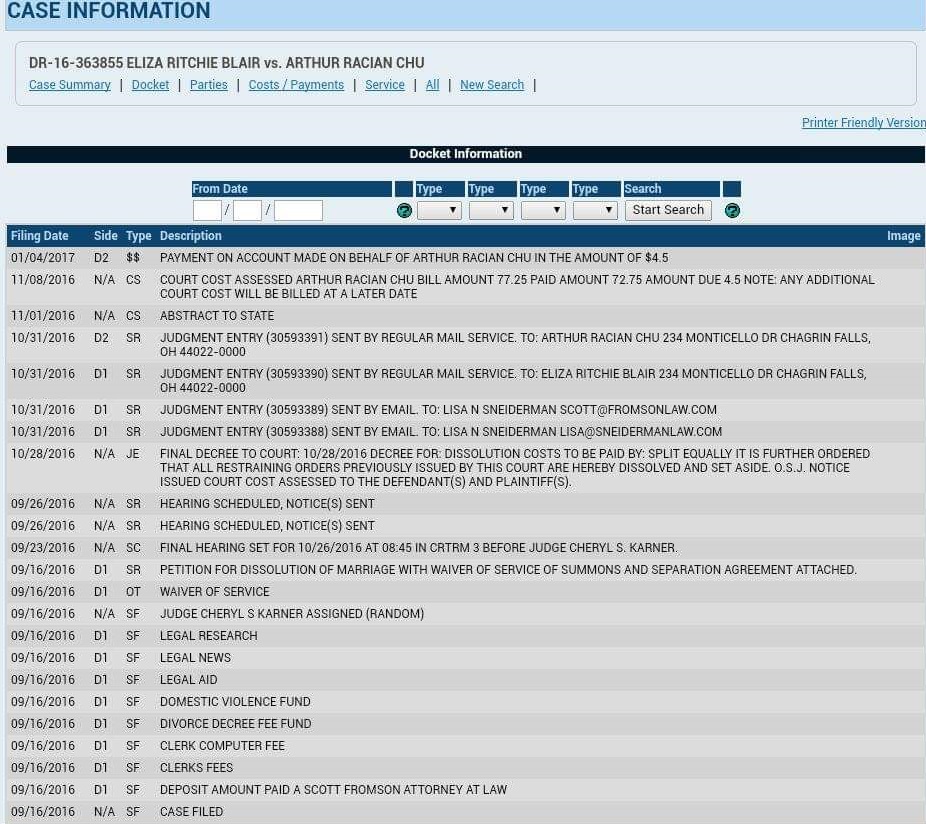Click the LEGAL NEWS entry
The image size is (926, 824).
tap(195, 658)
